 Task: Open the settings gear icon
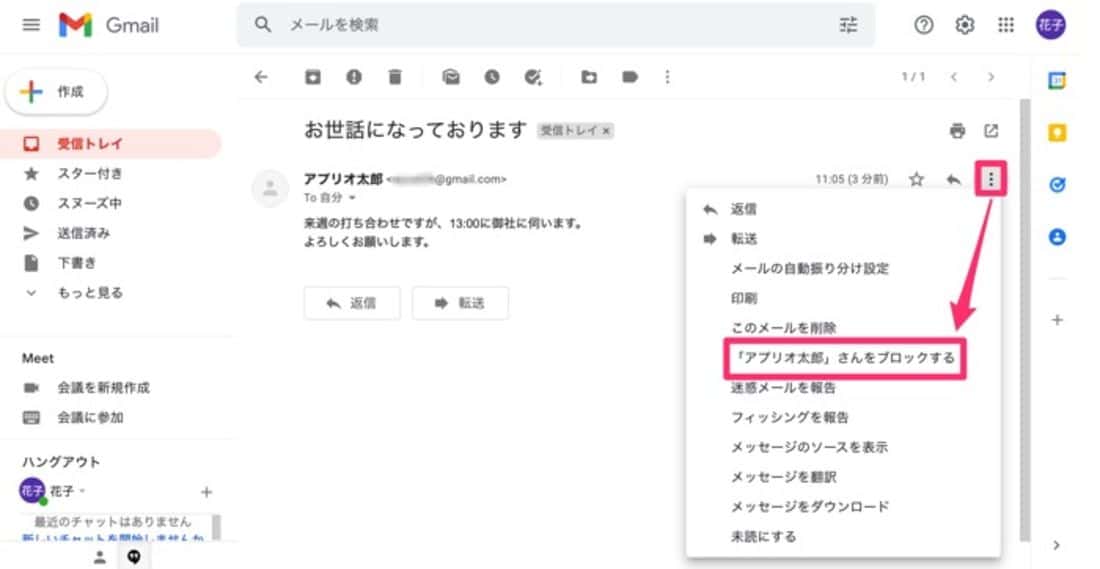pyautogui.click(x=965, y=25)
